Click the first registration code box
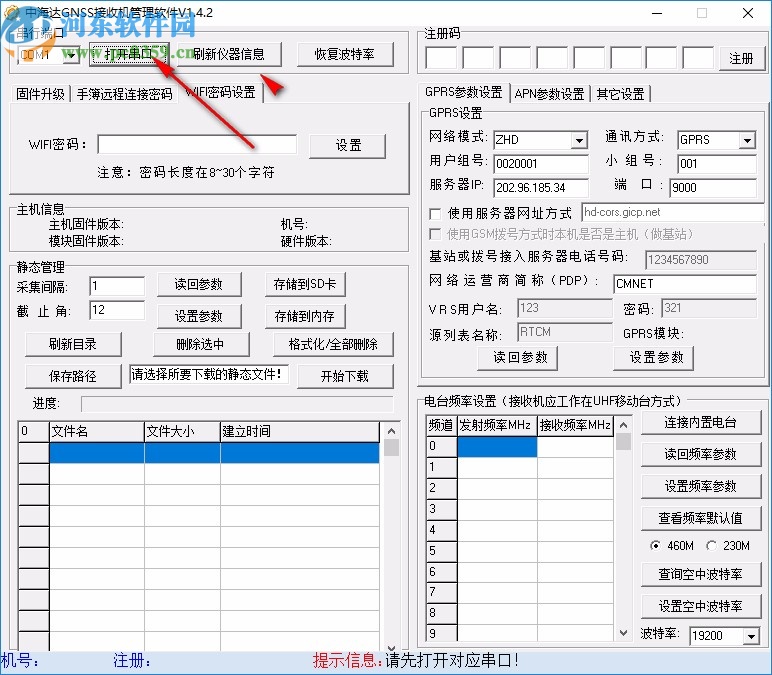This screenshot has width=772, height=675. pos(441,58)
